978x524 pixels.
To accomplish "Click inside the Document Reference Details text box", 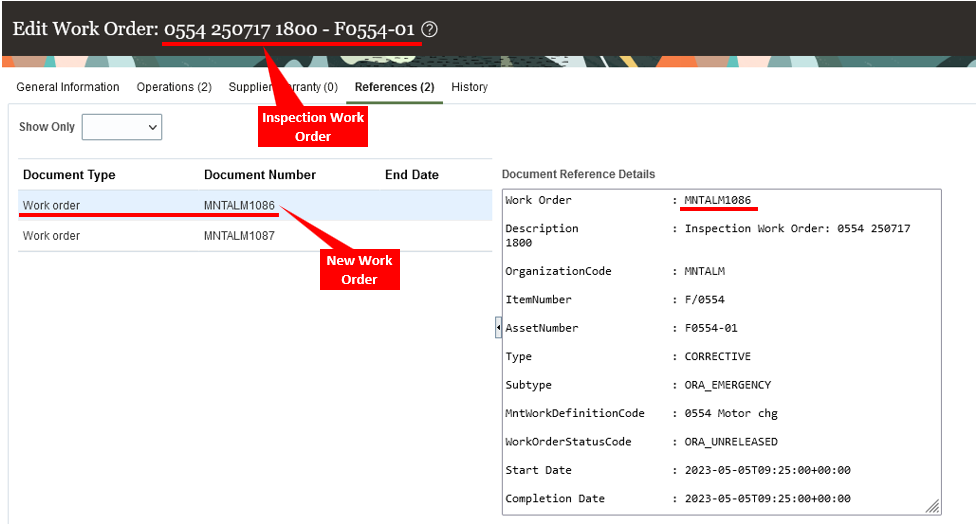I will point(722,352).
